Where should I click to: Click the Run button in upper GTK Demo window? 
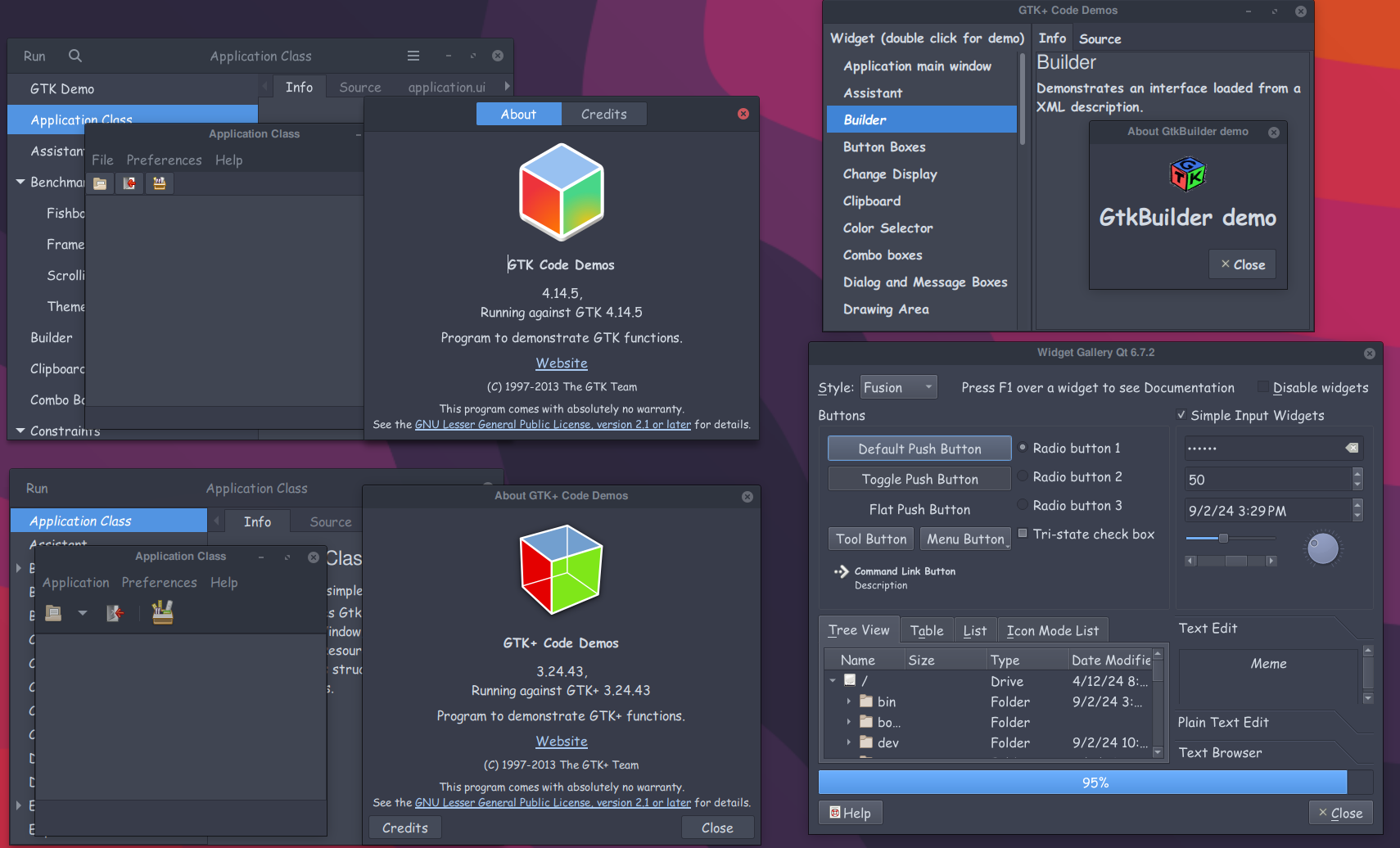point(34,56)
